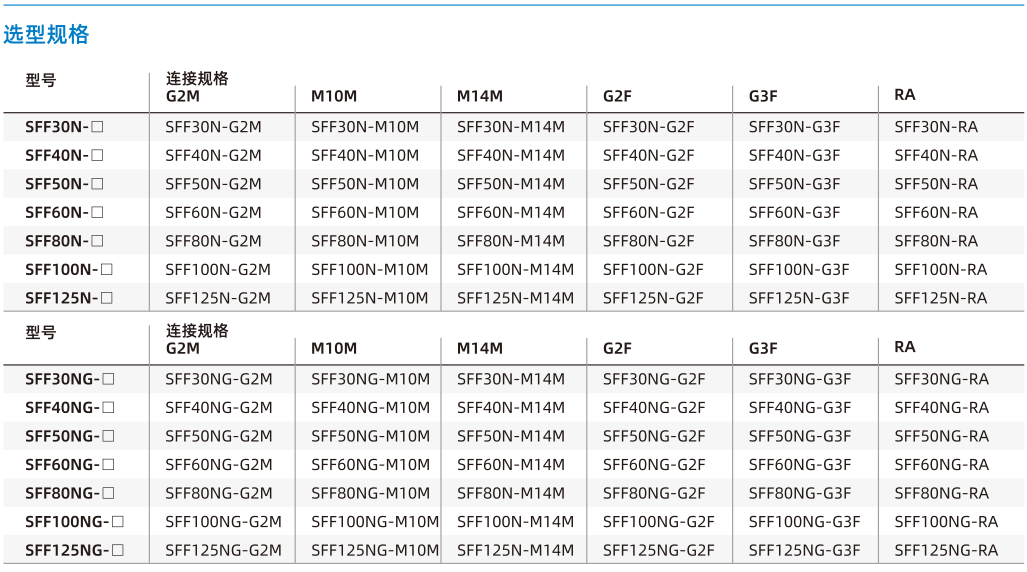Screen dimensions: 1027x572
Task: Select the SFF30N-□ row label
Action: point(64,127)
